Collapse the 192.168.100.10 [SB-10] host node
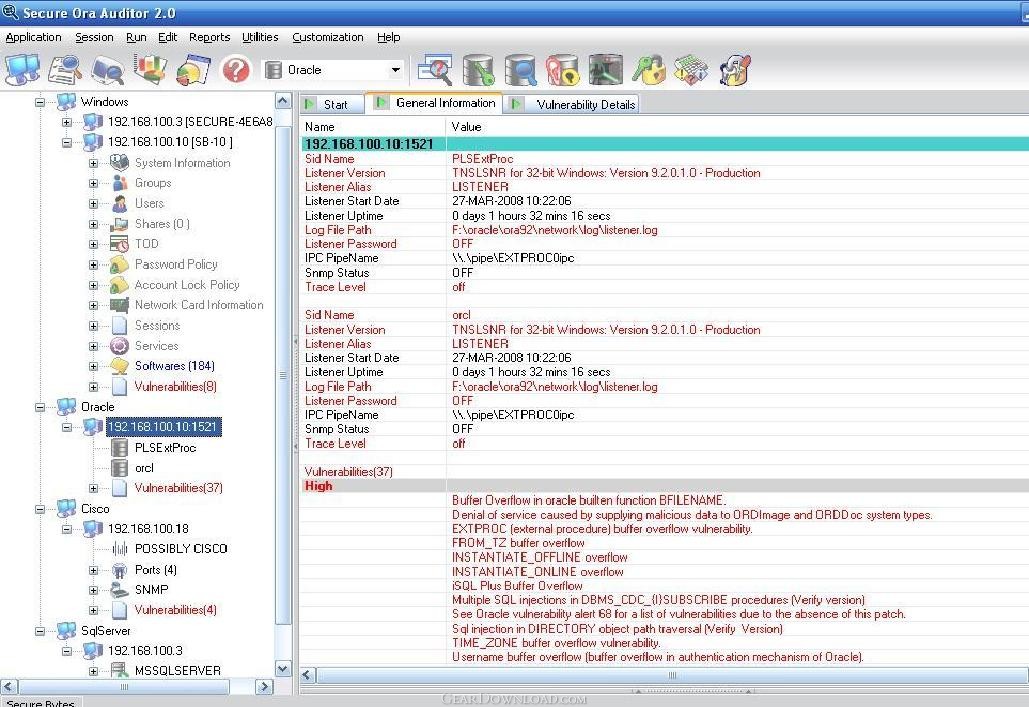The image size is (1029, 707). click(67, 142)
